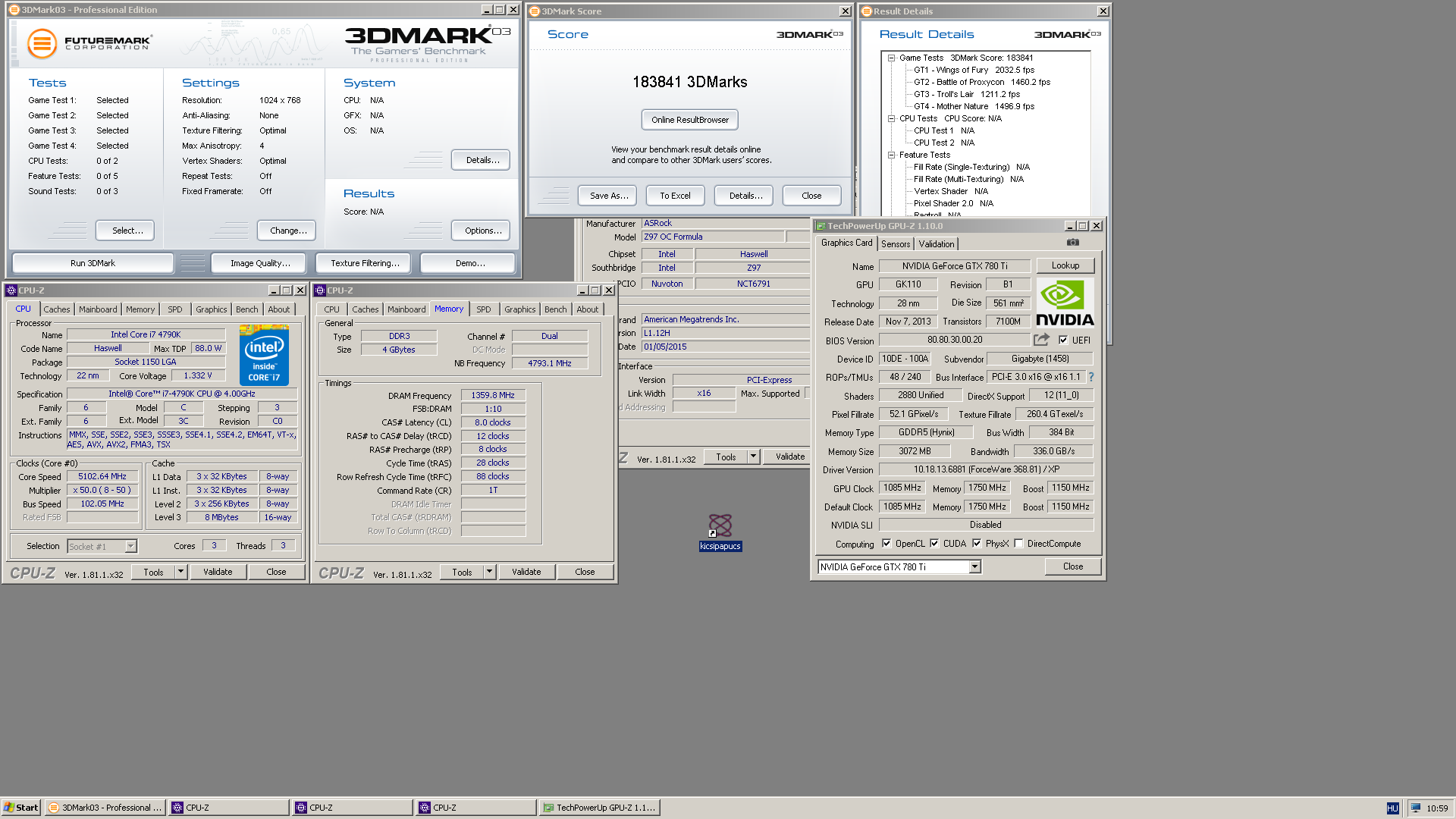1456x819 pixels.
Task: Export score with To Excel button
Action: (x=675, y=196)
